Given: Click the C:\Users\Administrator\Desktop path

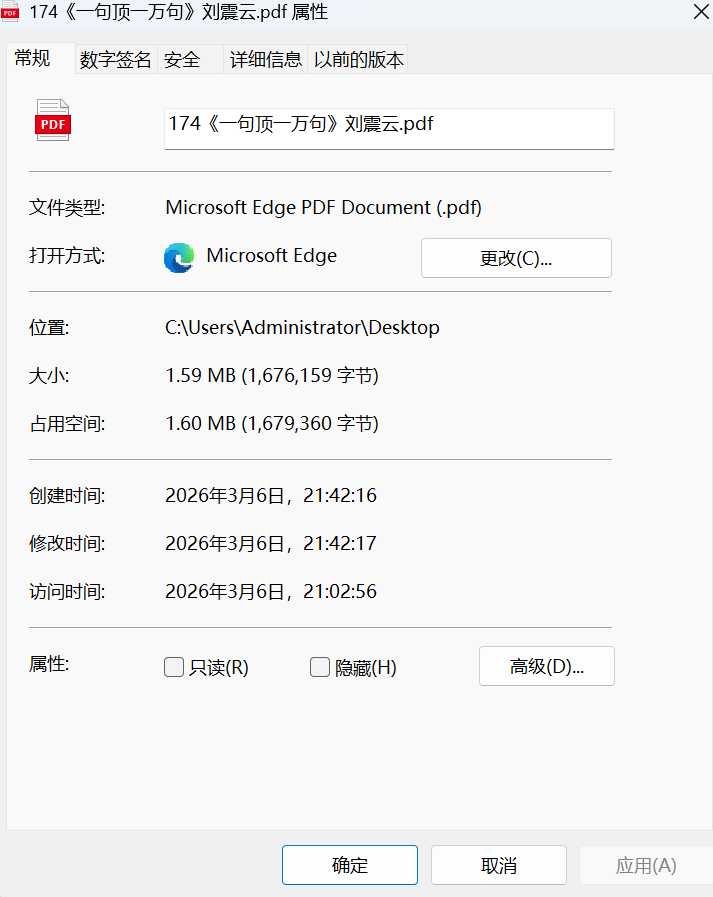Looking at the screenshot, I should (302, 328).
